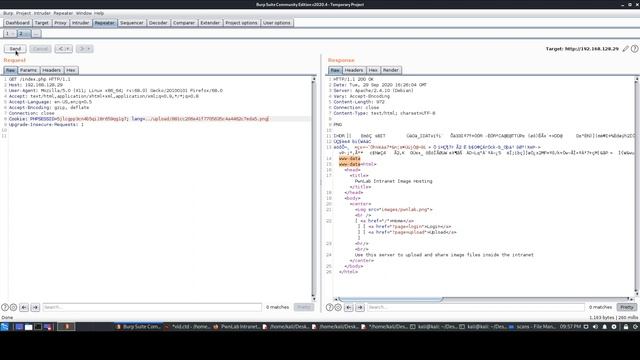The height and width of the screenshot is (360, 640).
Task: Click request pane Pretty button
Action: coord(304,307)
